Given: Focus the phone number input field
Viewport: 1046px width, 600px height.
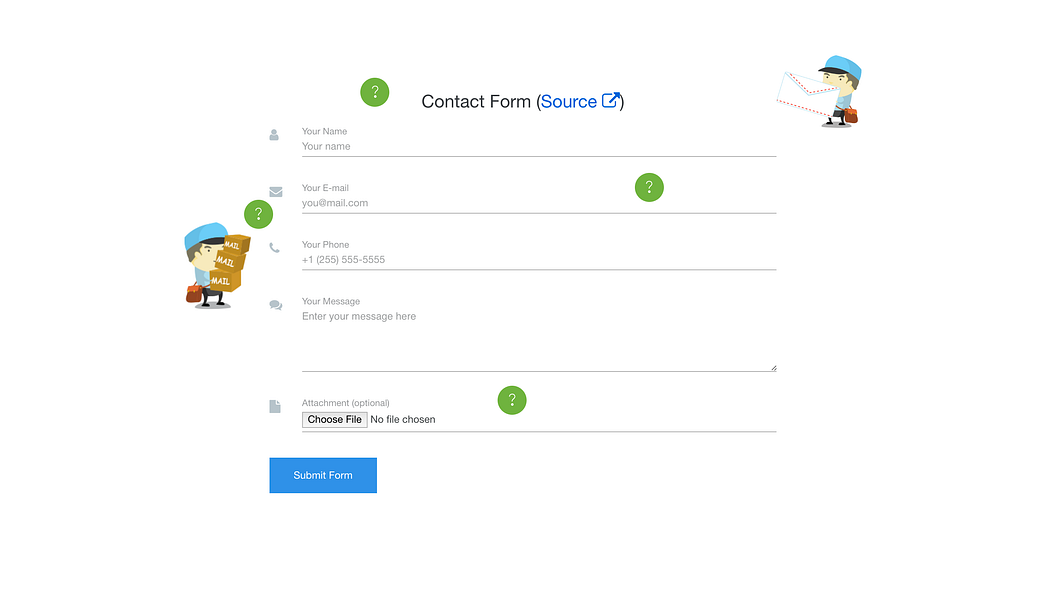Looking at the screenshot, I should pos(539,260).
